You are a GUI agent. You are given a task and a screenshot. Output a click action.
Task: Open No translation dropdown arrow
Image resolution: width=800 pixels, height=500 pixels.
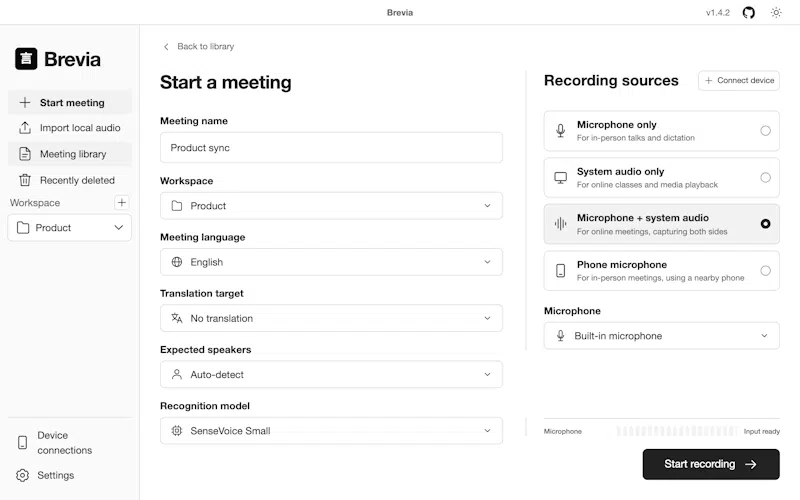487,318
